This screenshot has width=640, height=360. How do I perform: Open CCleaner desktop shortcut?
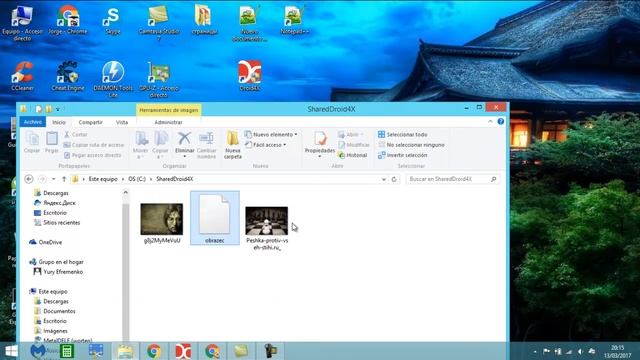coord(22,76)
